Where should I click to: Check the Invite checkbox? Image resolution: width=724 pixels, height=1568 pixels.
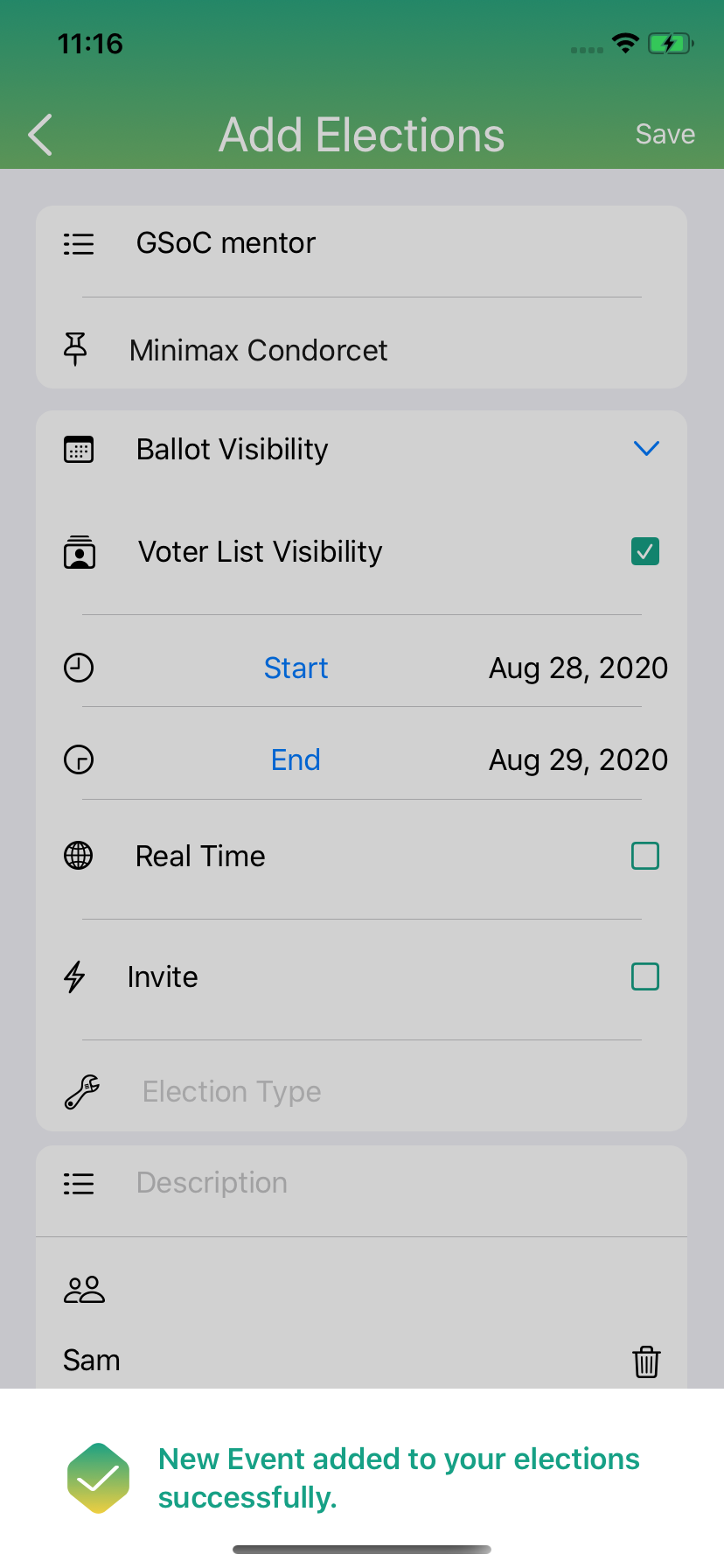point(645,976)
